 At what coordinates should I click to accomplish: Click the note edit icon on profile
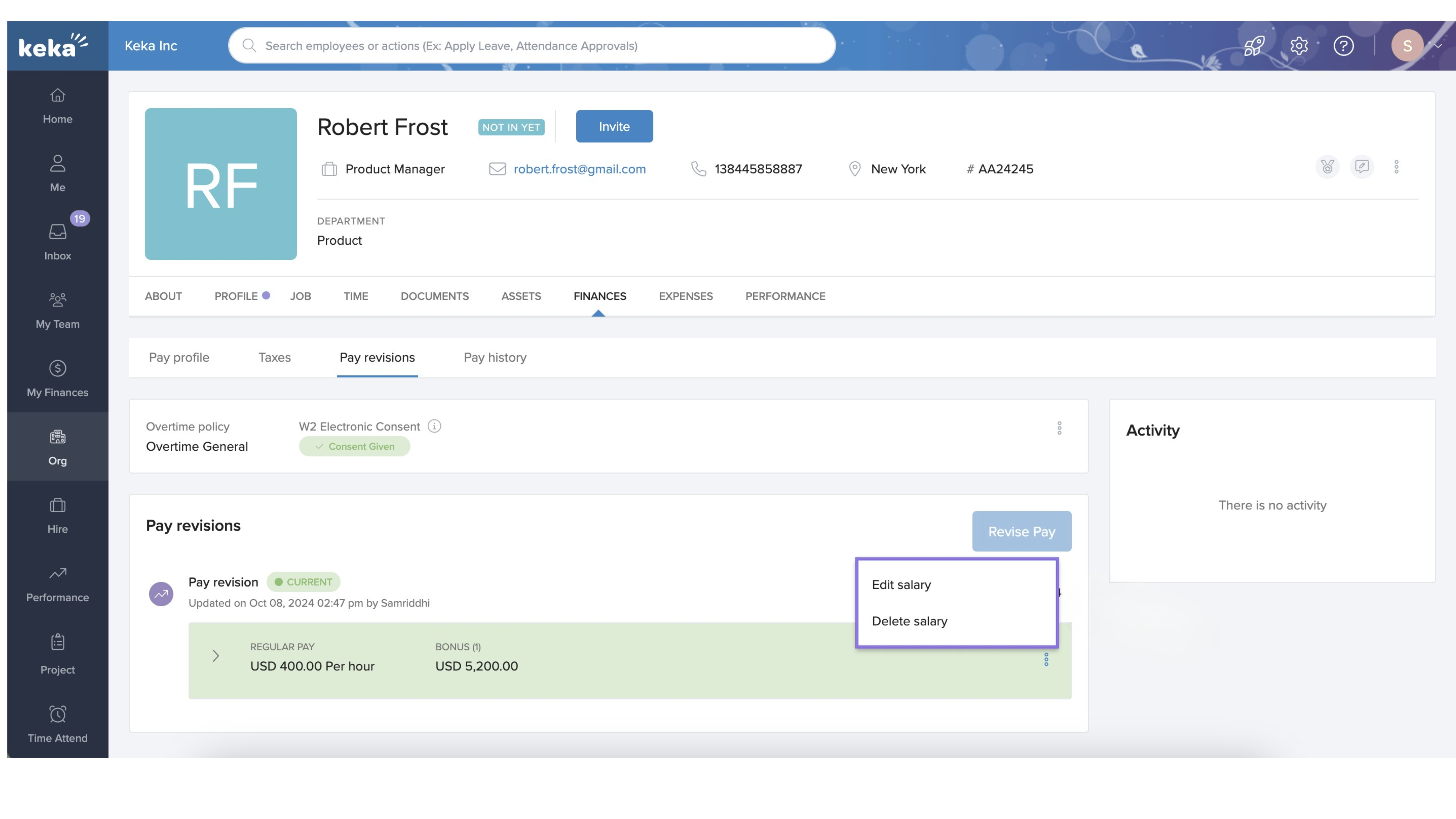coord(1362,167)
